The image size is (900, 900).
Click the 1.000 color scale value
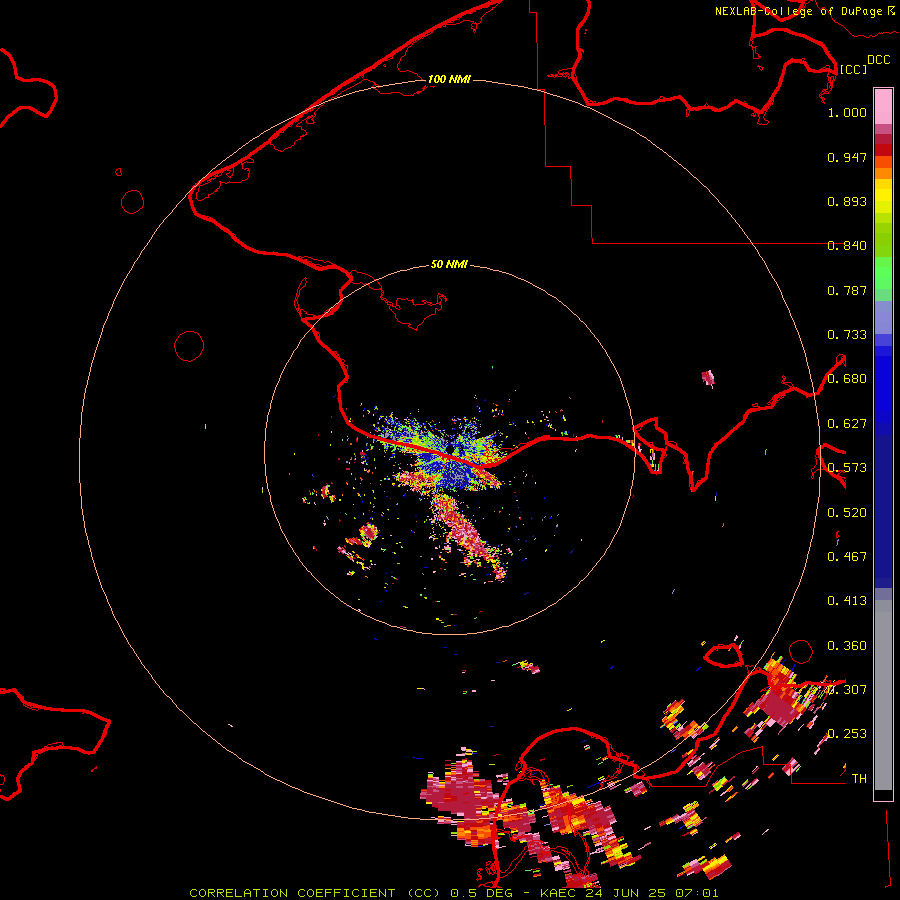coord(847,112)
